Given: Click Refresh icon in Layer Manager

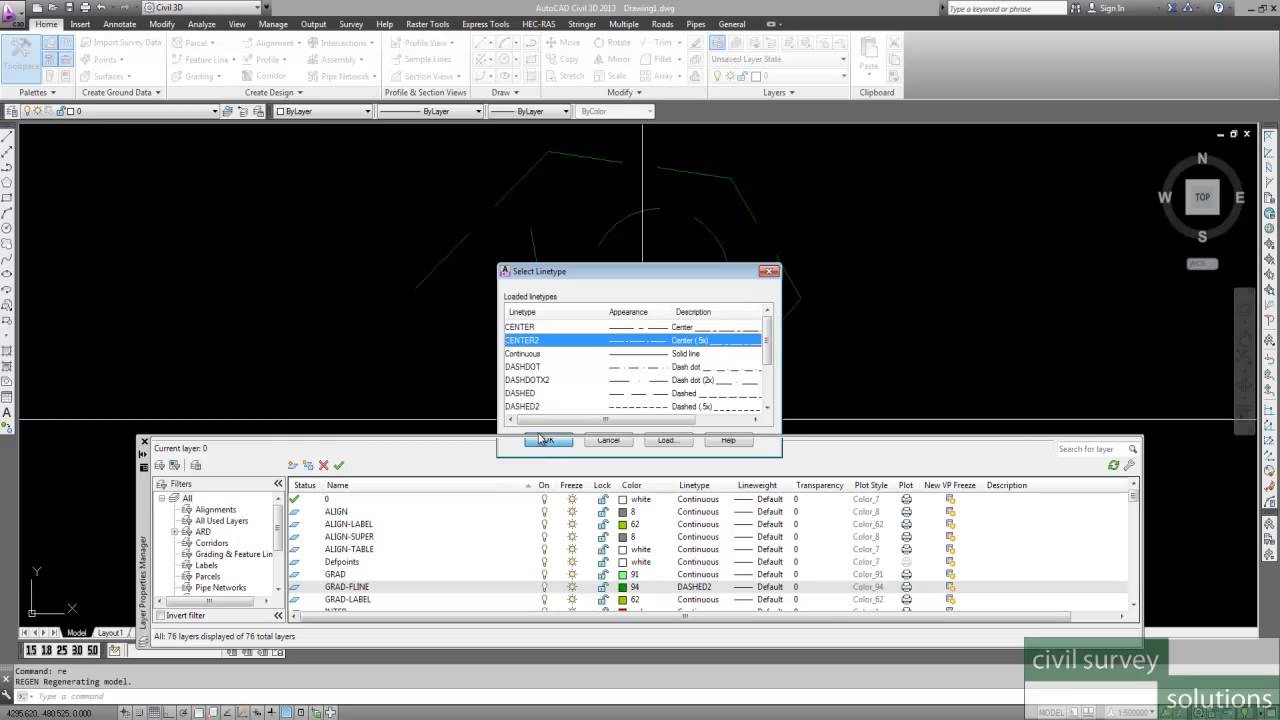Looking at the screenshot, I should [x=1113, y=465].
